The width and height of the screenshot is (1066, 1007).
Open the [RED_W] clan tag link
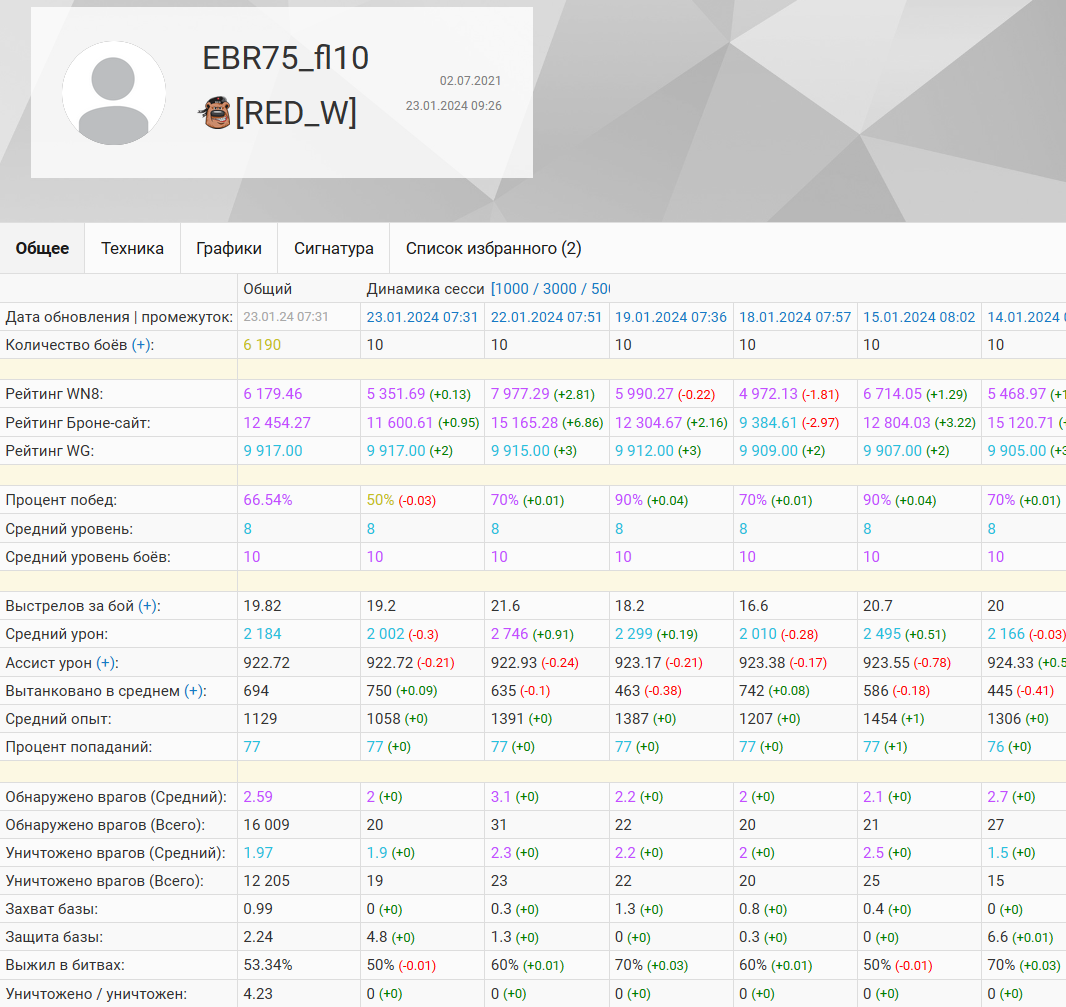click(295, 112)
